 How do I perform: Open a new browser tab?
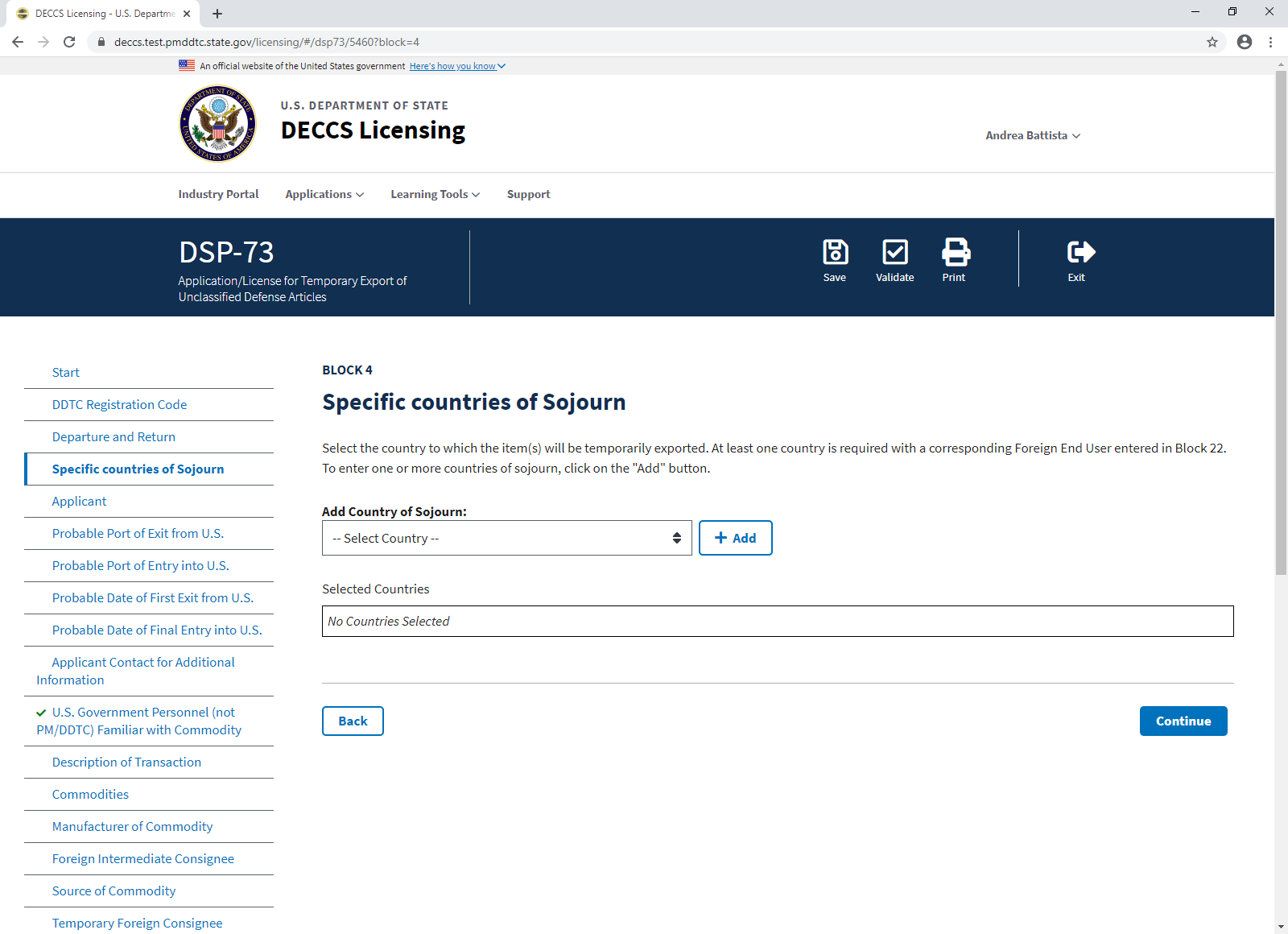[217, 14]
